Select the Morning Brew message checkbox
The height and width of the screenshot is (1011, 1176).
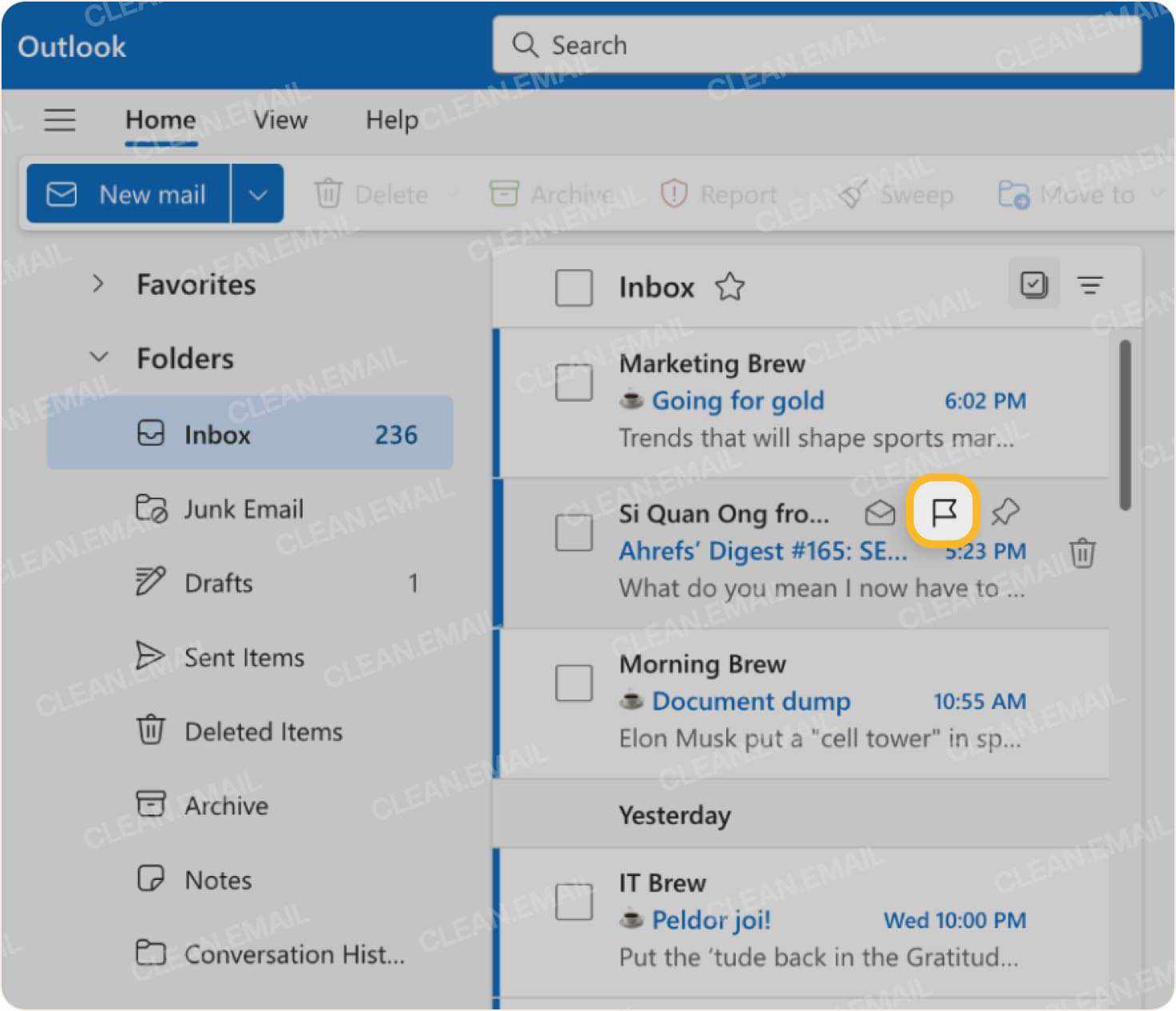click(573, 683)
